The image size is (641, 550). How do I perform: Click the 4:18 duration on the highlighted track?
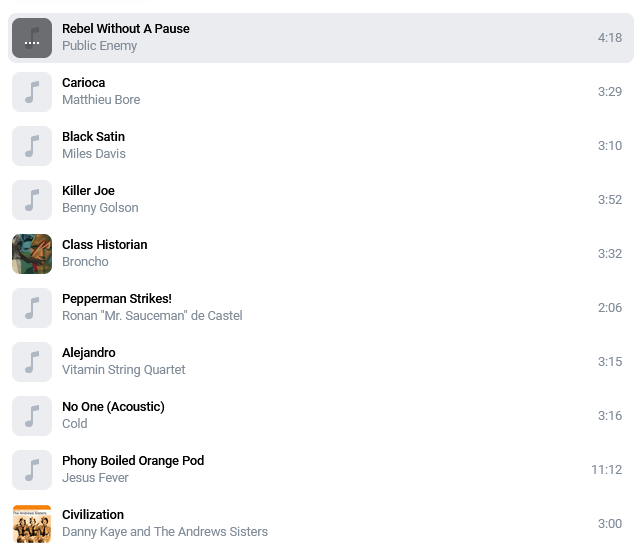coord(610,38)
